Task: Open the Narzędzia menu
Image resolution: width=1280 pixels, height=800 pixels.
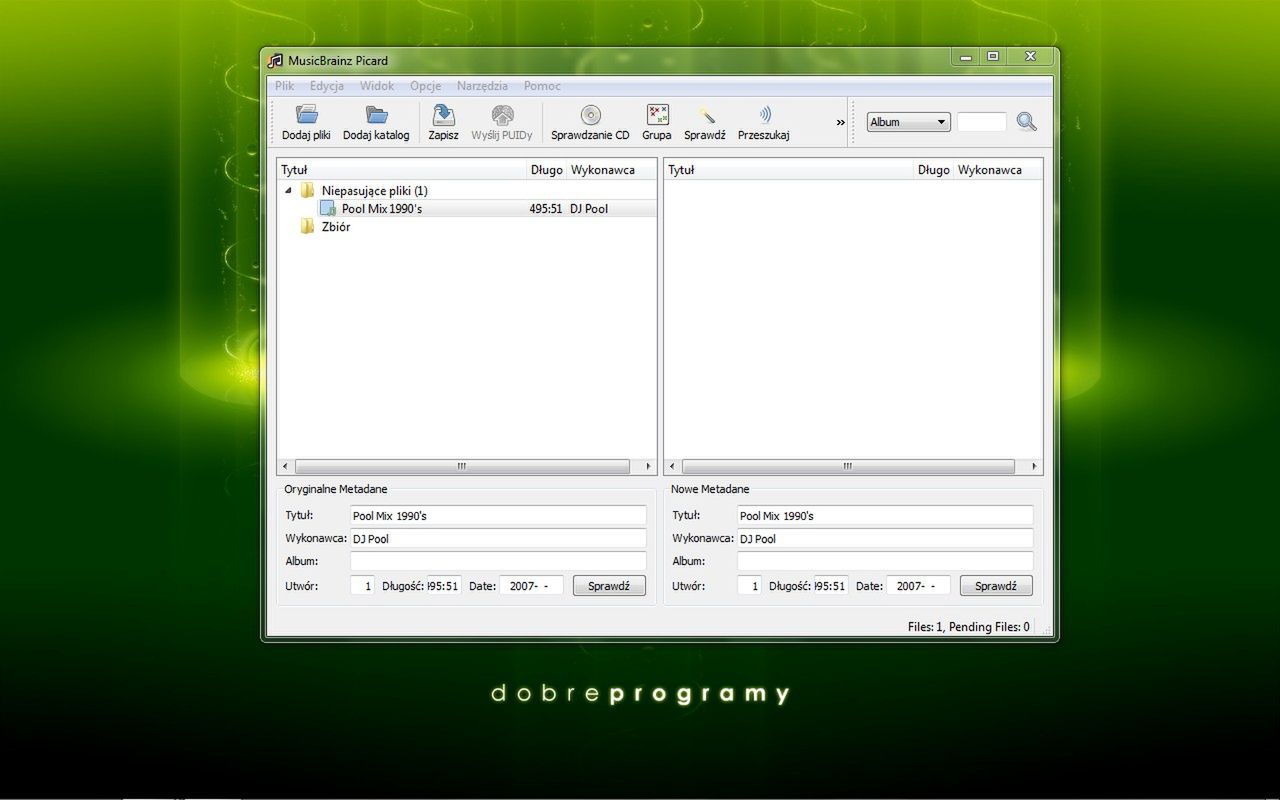Action: click(x=483, y=86)
